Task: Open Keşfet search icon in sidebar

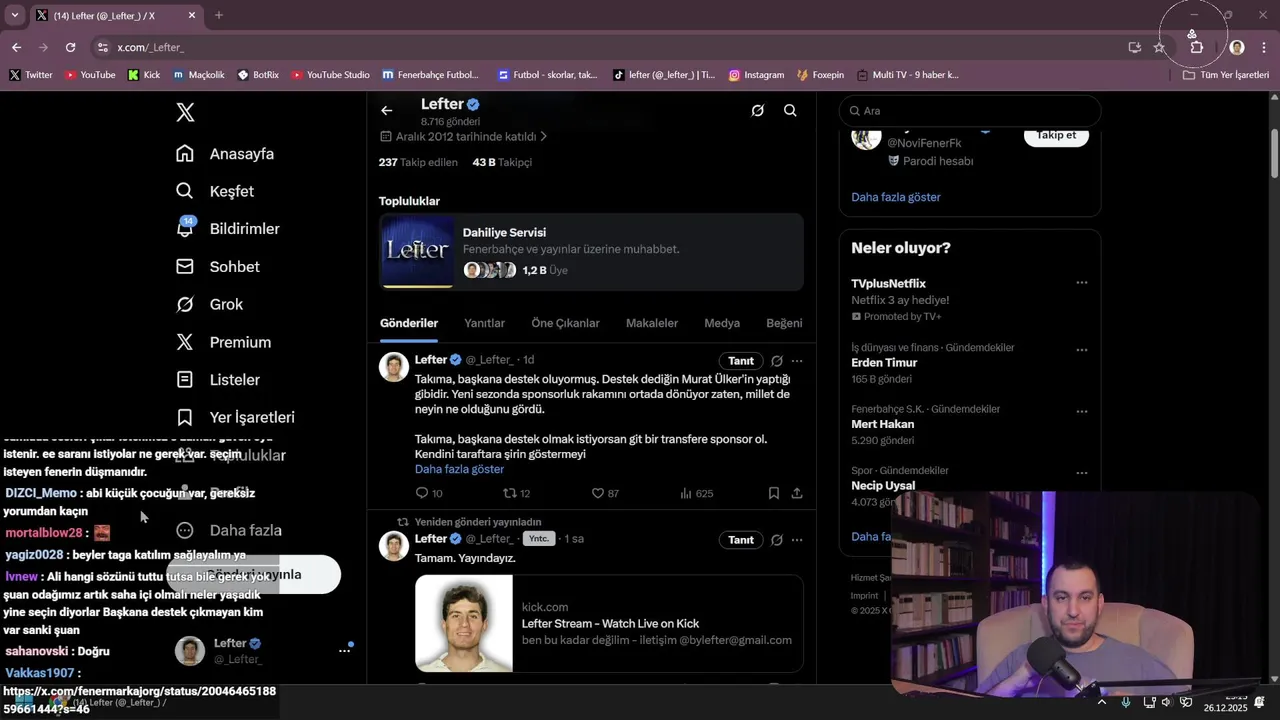Action: pyautogui.click(x=185, y=191)
